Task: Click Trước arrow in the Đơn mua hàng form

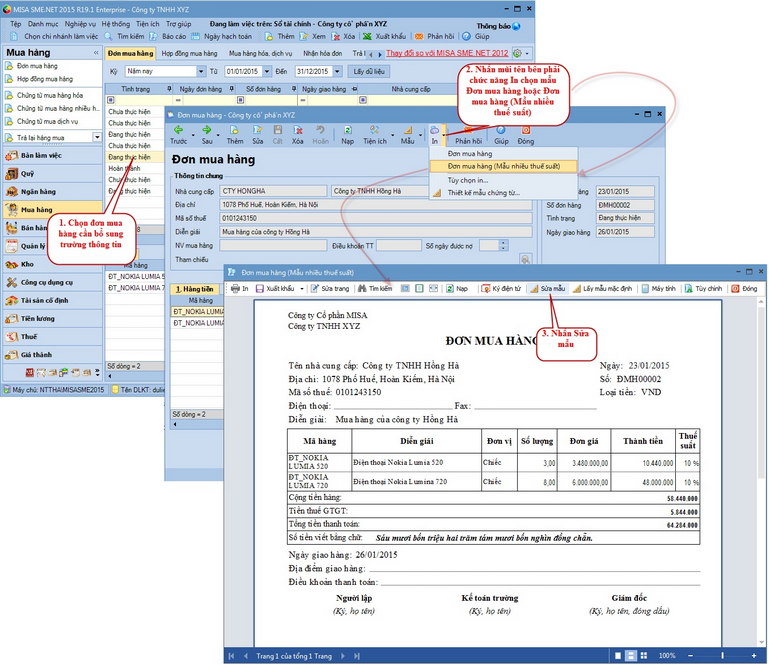Action: coord(179,134)
